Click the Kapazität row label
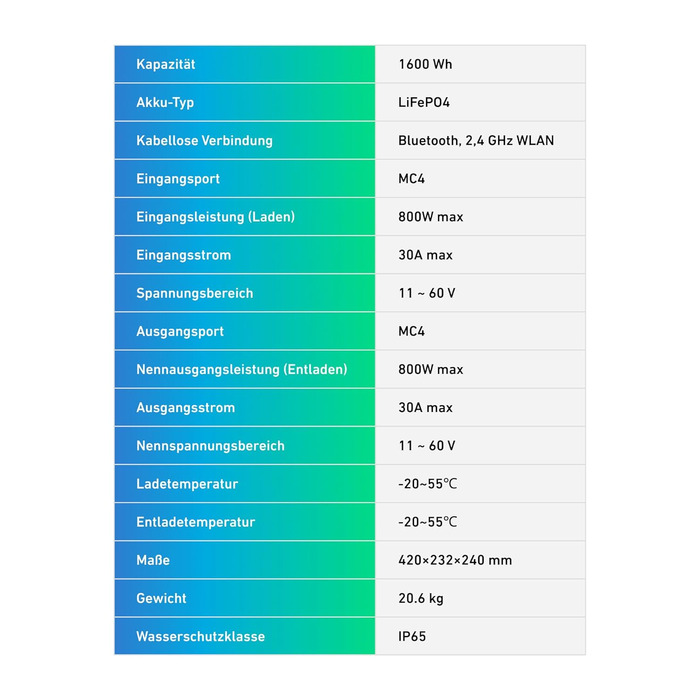Viewport: 700px width, 700px height. click(166, 64)
